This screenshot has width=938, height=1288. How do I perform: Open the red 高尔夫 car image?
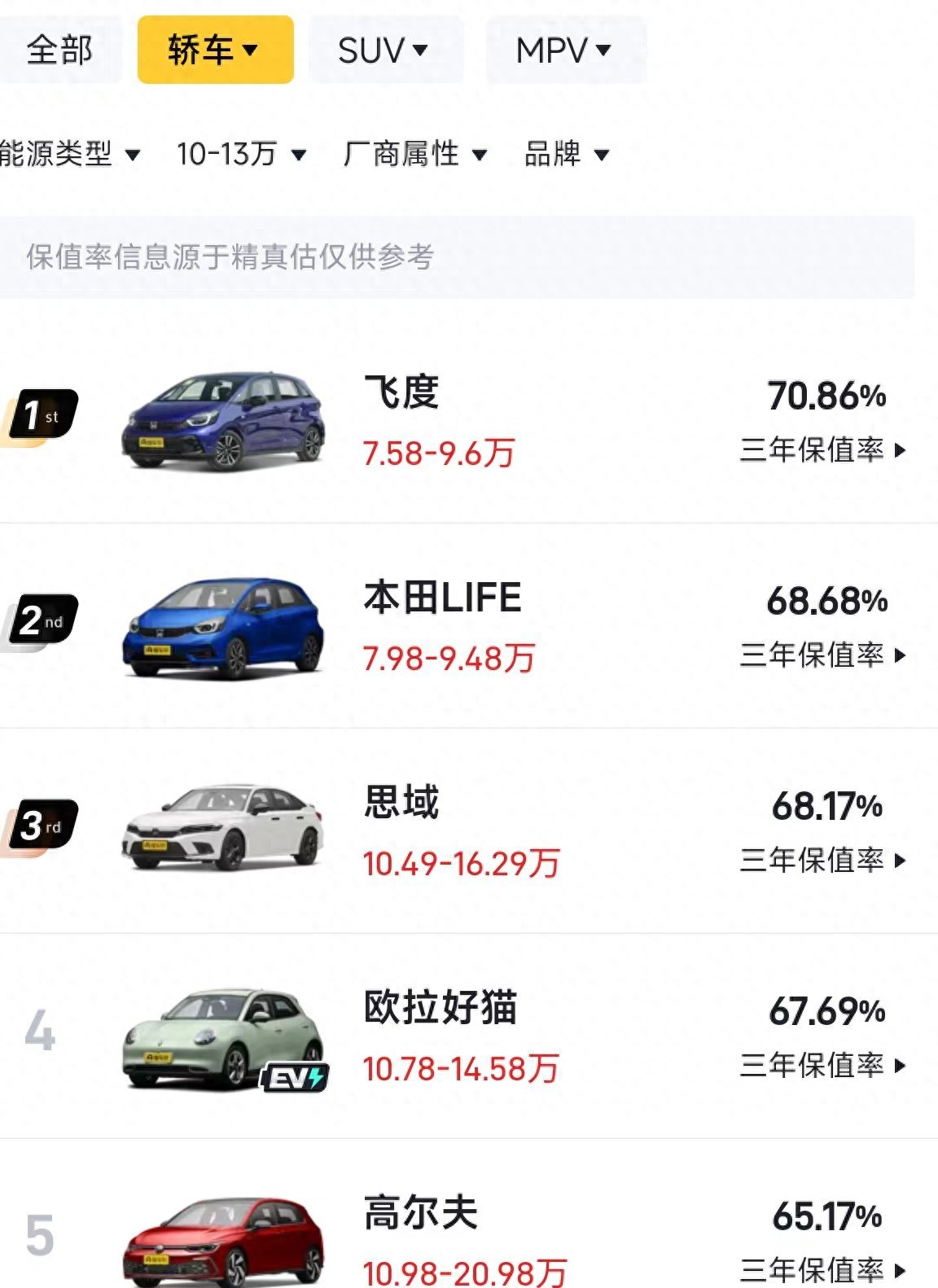coord(223,1241)
